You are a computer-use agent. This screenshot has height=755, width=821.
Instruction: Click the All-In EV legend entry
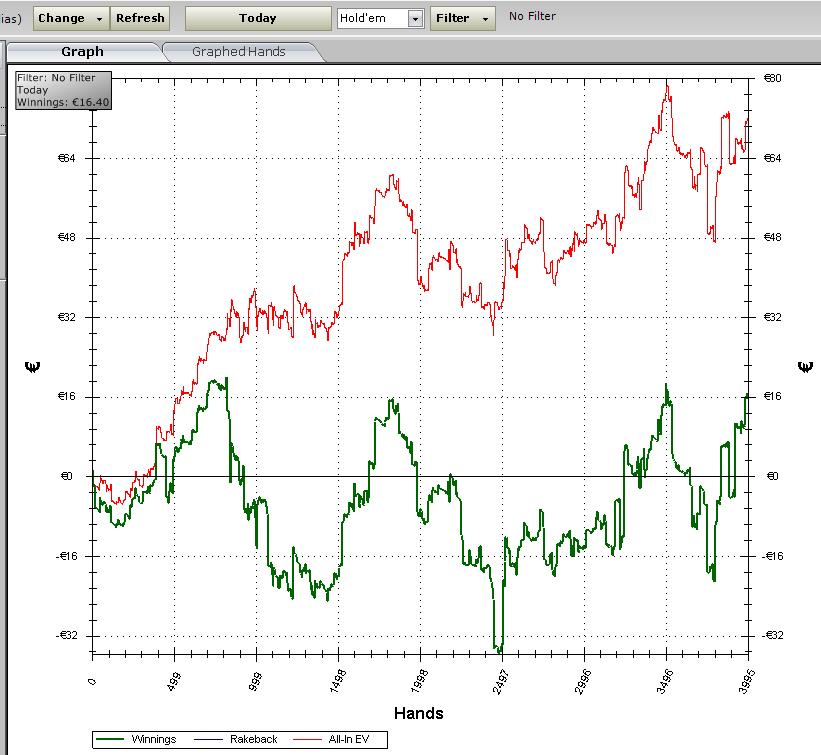tap(331, 739)
